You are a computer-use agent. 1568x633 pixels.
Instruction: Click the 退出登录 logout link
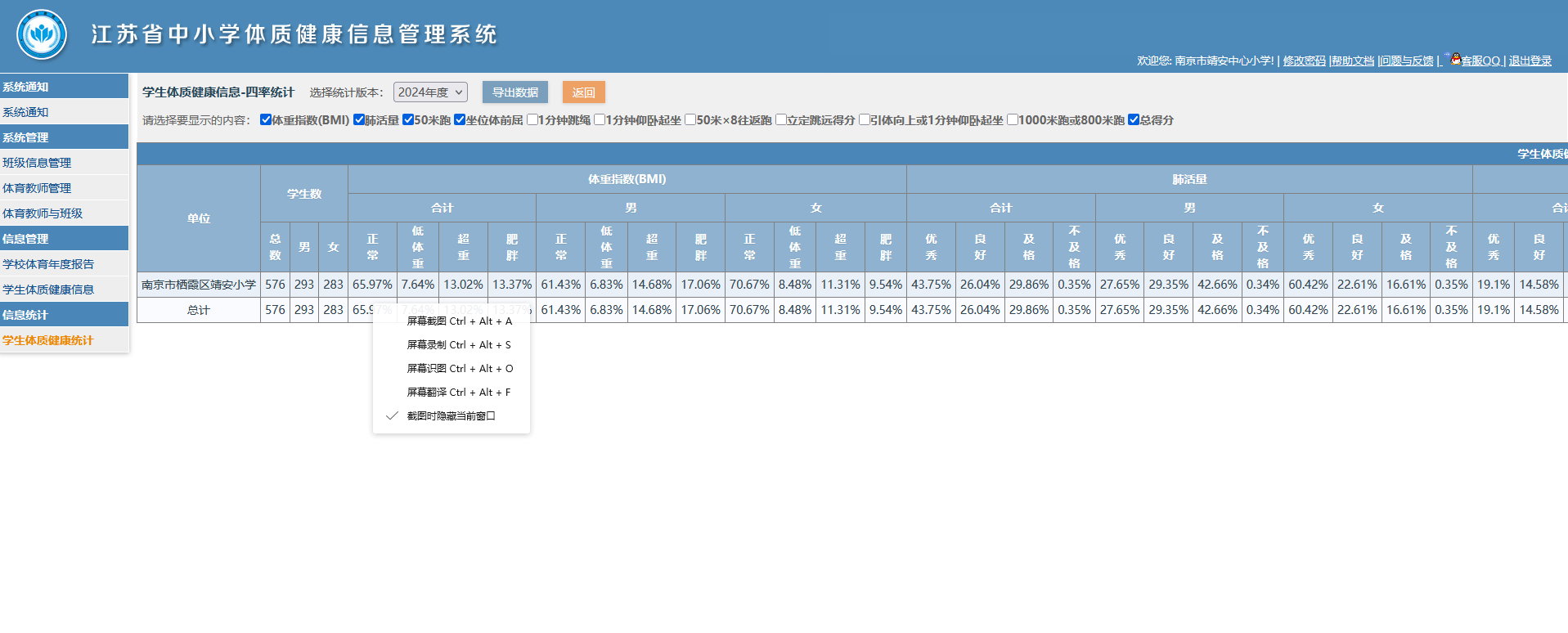coord(1530,61)
